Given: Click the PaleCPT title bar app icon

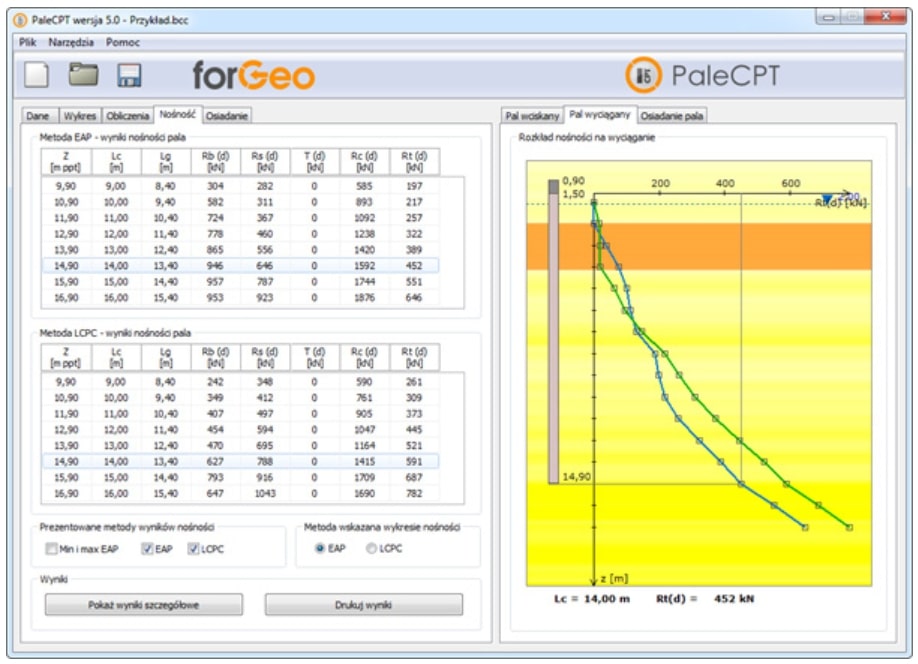Looking at the screenshot, I should [x=23, y=20].
